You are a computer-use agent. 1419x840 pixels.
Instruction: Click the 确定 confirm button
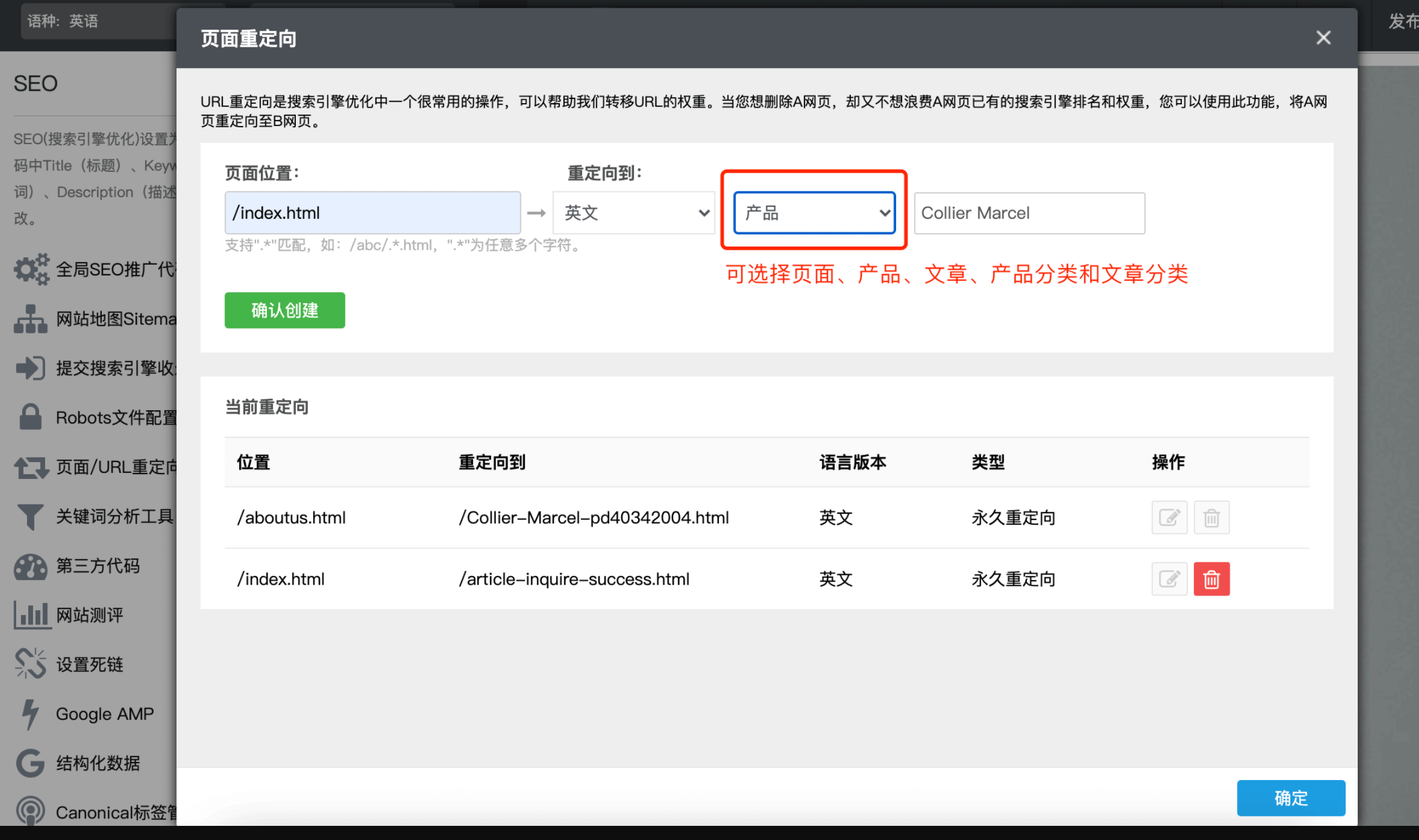[x=1290, y=798]
